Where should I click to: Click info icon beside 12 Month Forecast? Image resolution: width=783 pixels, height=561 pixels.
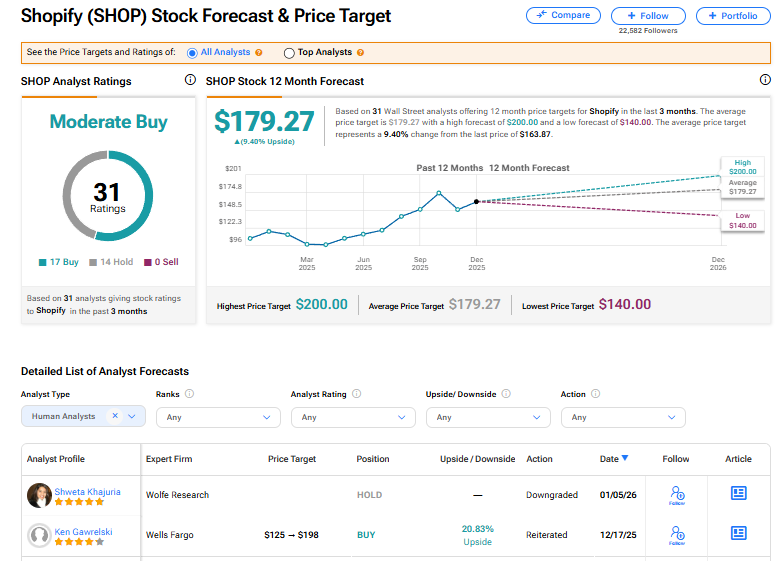pyautogui.click(x=765, y=80)
